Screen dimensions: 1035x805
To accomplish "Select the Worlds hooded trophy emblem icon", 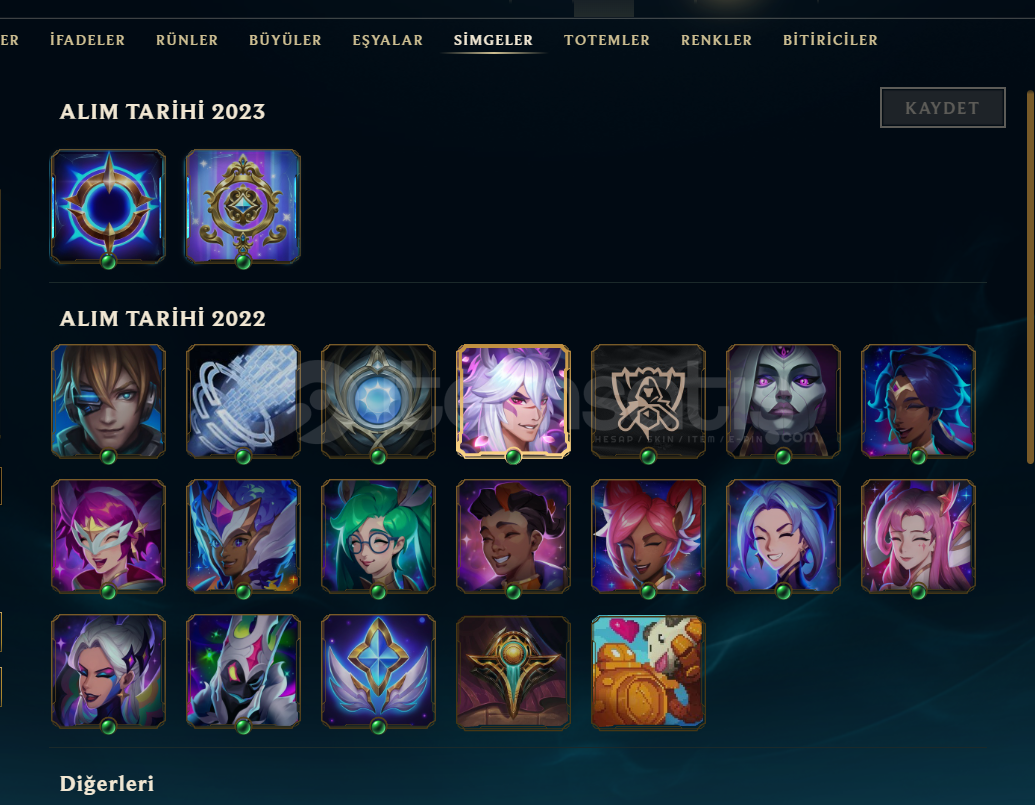I will coord(648,401).
